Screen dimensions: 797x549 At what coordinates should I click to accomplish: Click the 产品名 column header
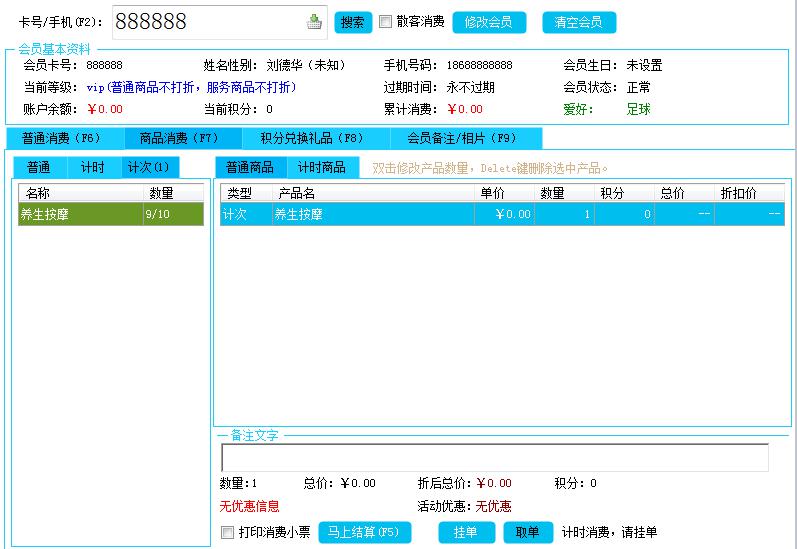pyautogui.click(x=373, y=193)
